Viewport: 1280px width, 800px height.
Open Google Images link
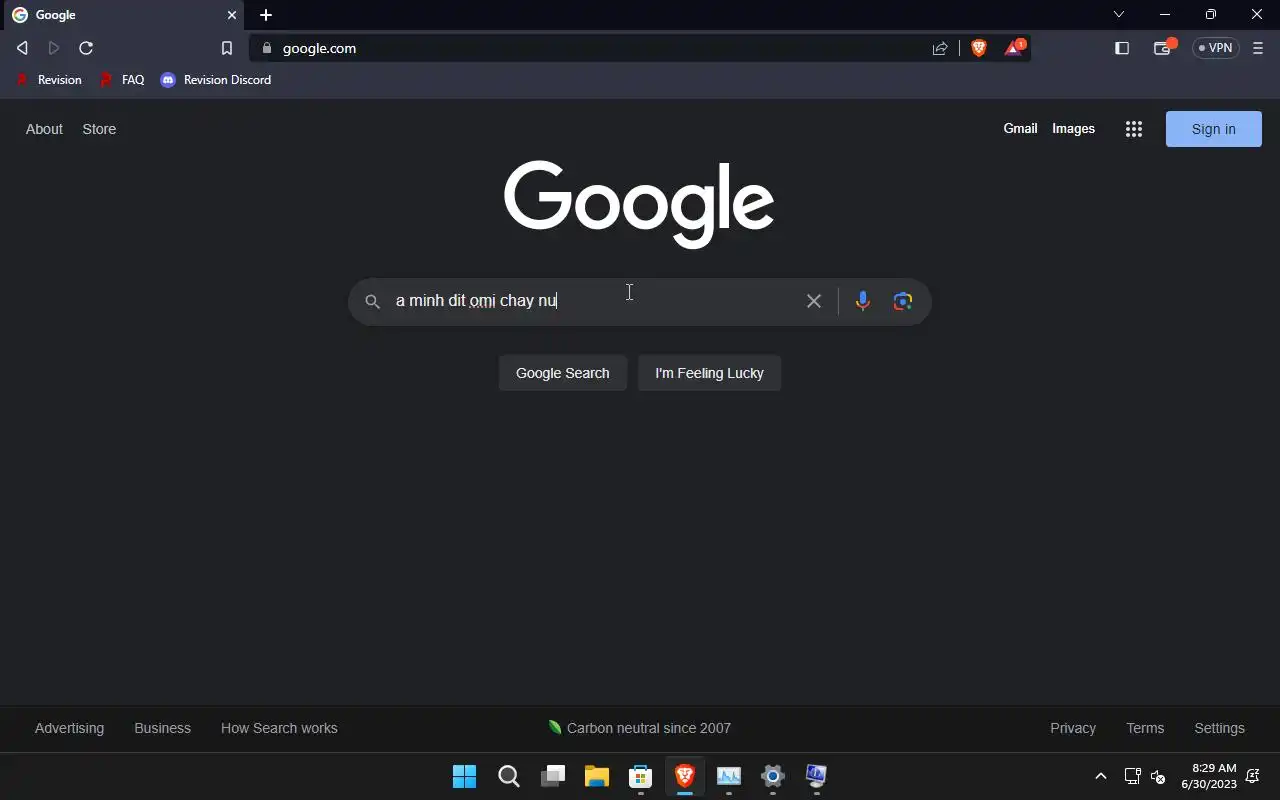pos(1073,128)
